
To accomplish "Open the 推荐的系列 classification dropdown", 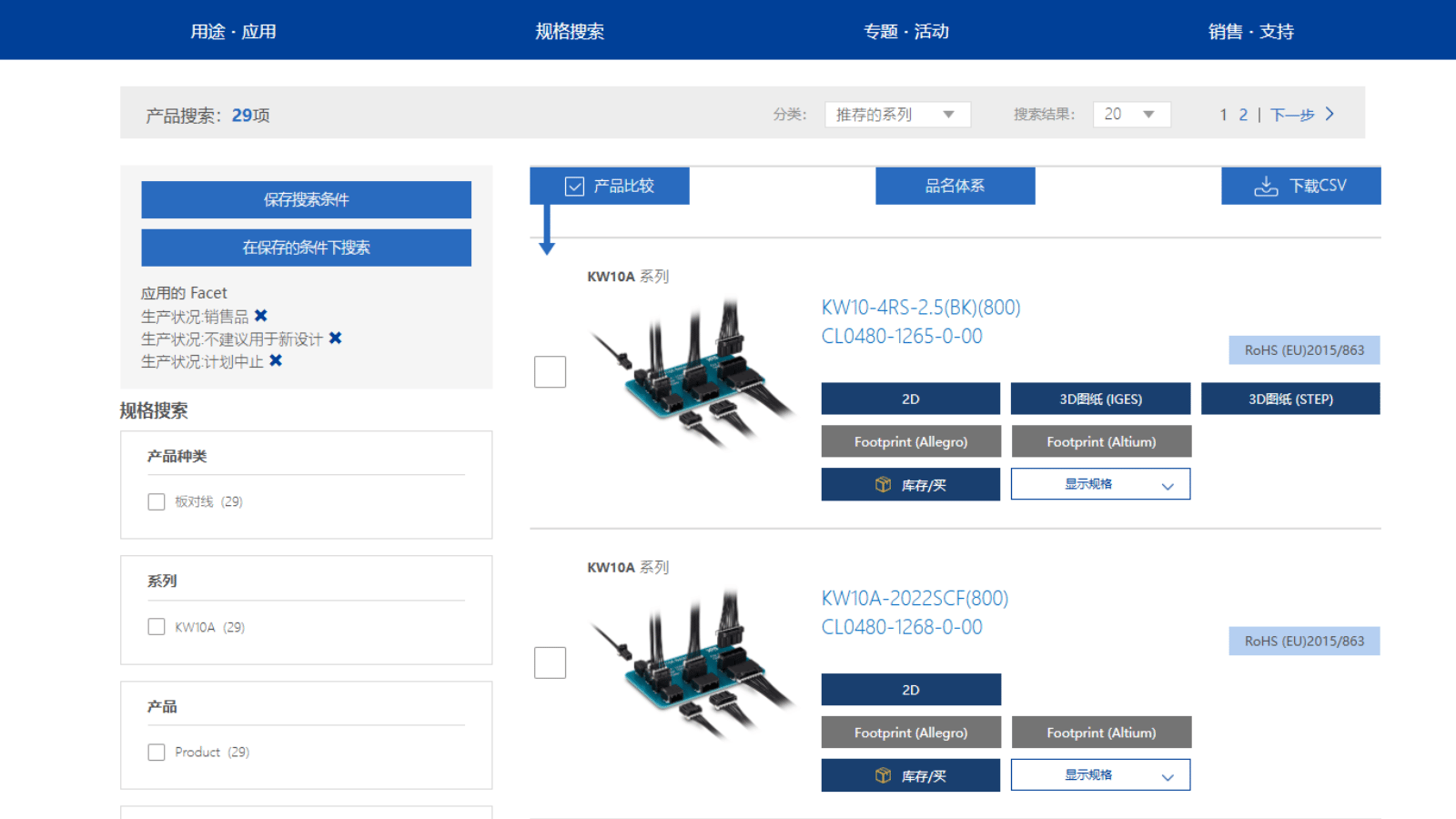I will click(x=896, y=114).
